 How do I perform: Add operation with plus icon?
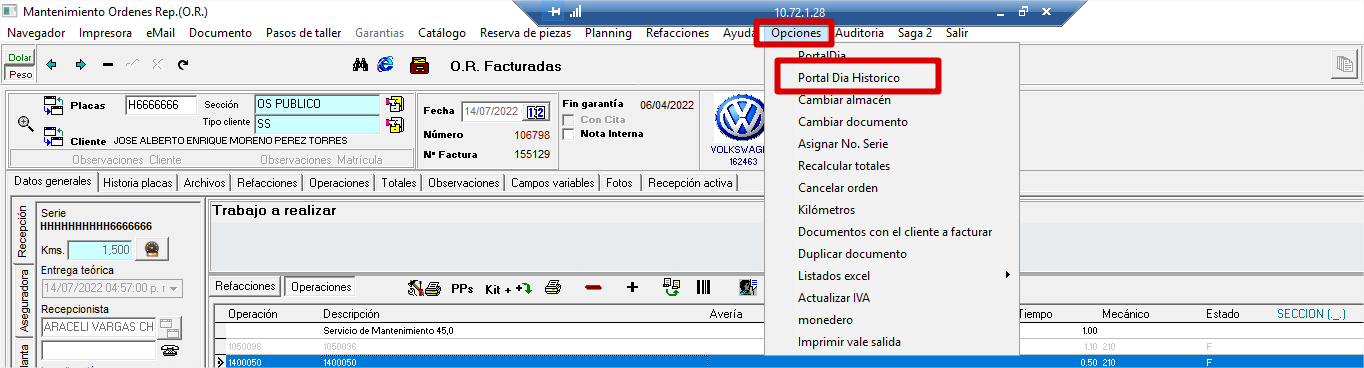click(632, 288)
